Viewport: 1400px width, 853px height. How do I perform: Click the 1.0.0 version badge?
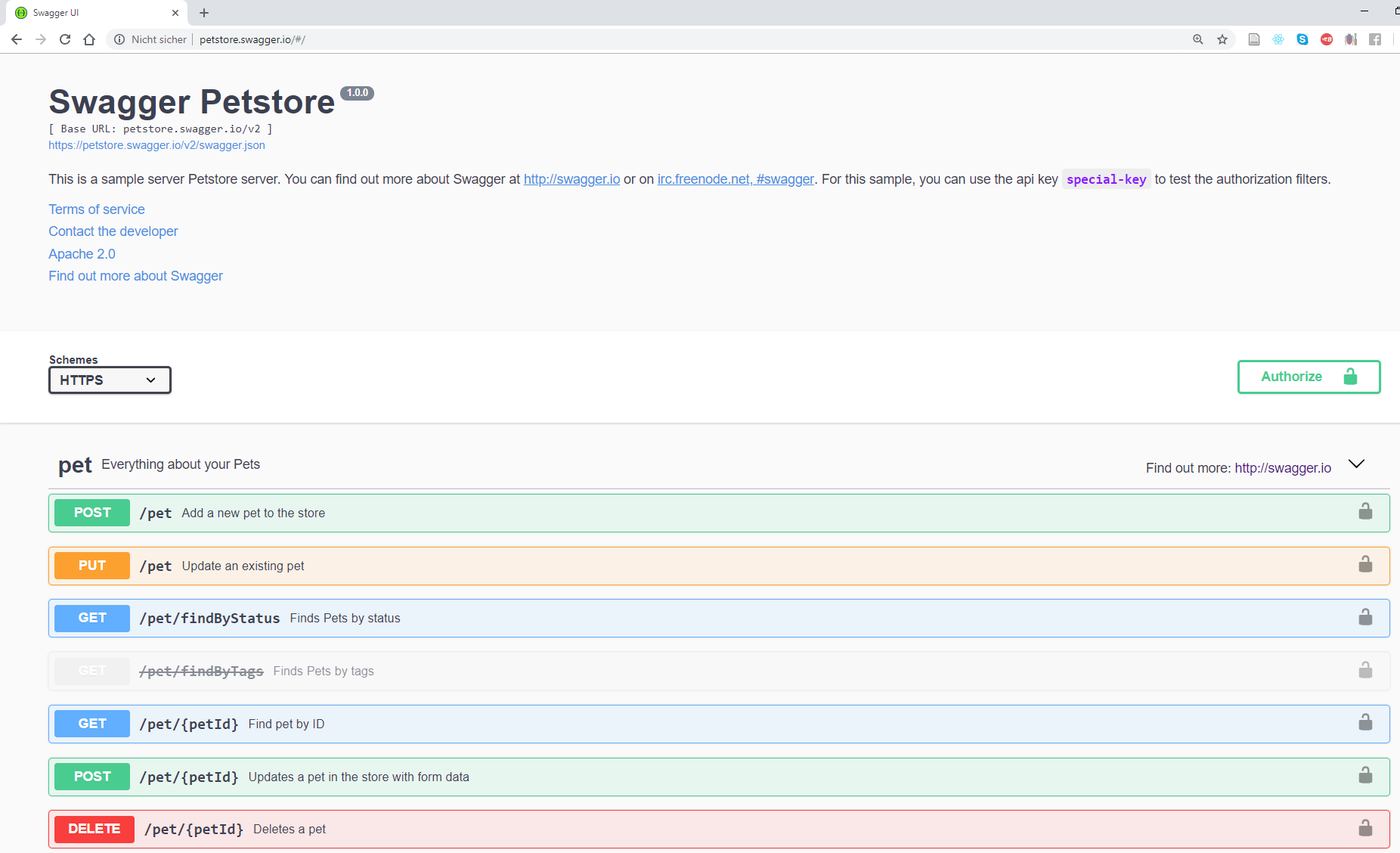[x=357, y=93]
